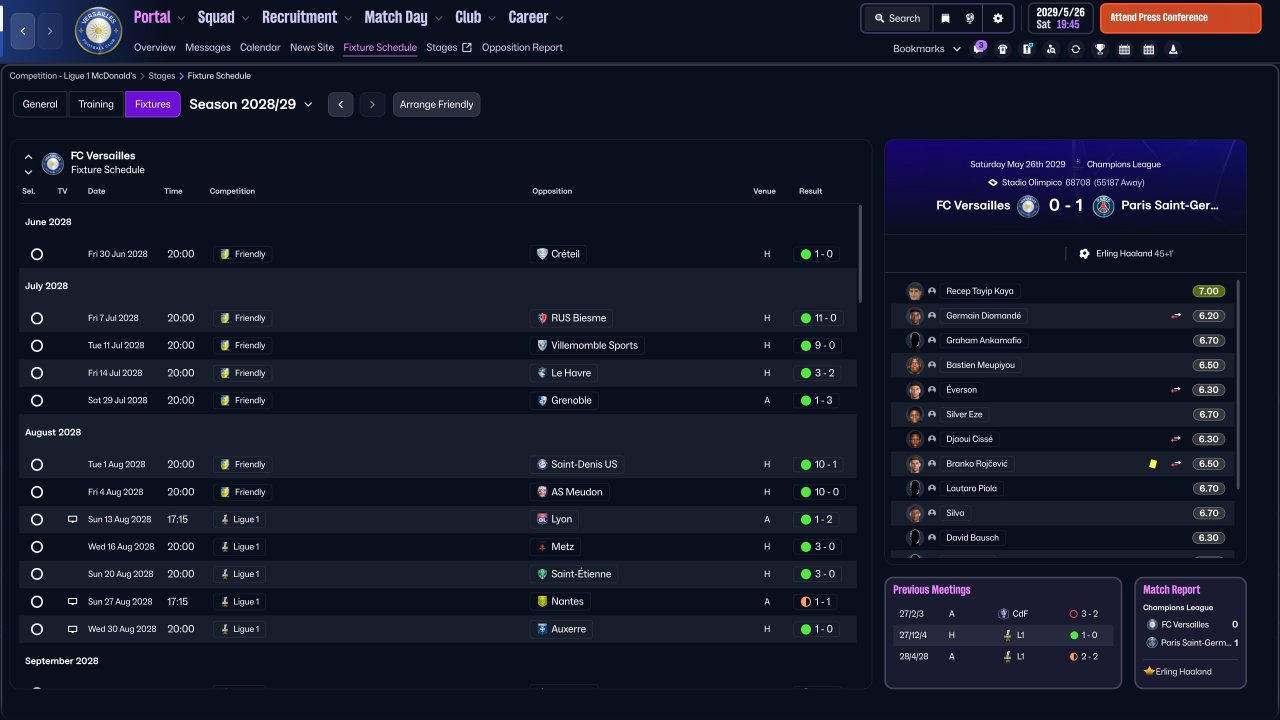Open settings via the gear icon

(x=998, y=18)
